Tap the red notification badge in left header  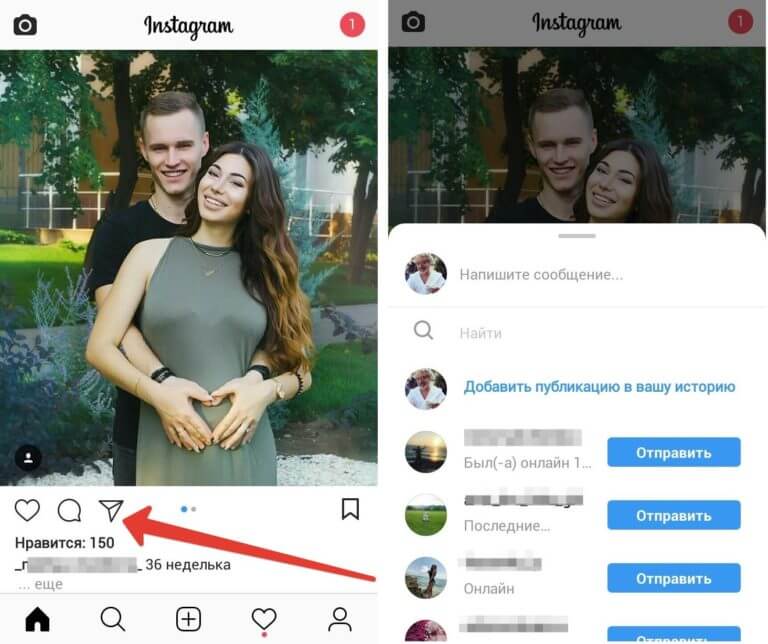click(352, 24)
